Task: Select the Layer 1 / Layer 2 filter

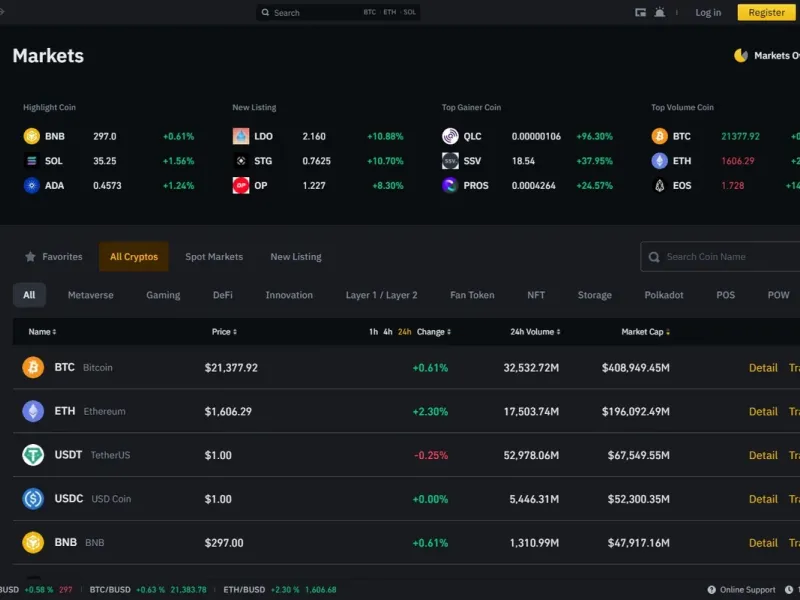Action: pos(381,295)
